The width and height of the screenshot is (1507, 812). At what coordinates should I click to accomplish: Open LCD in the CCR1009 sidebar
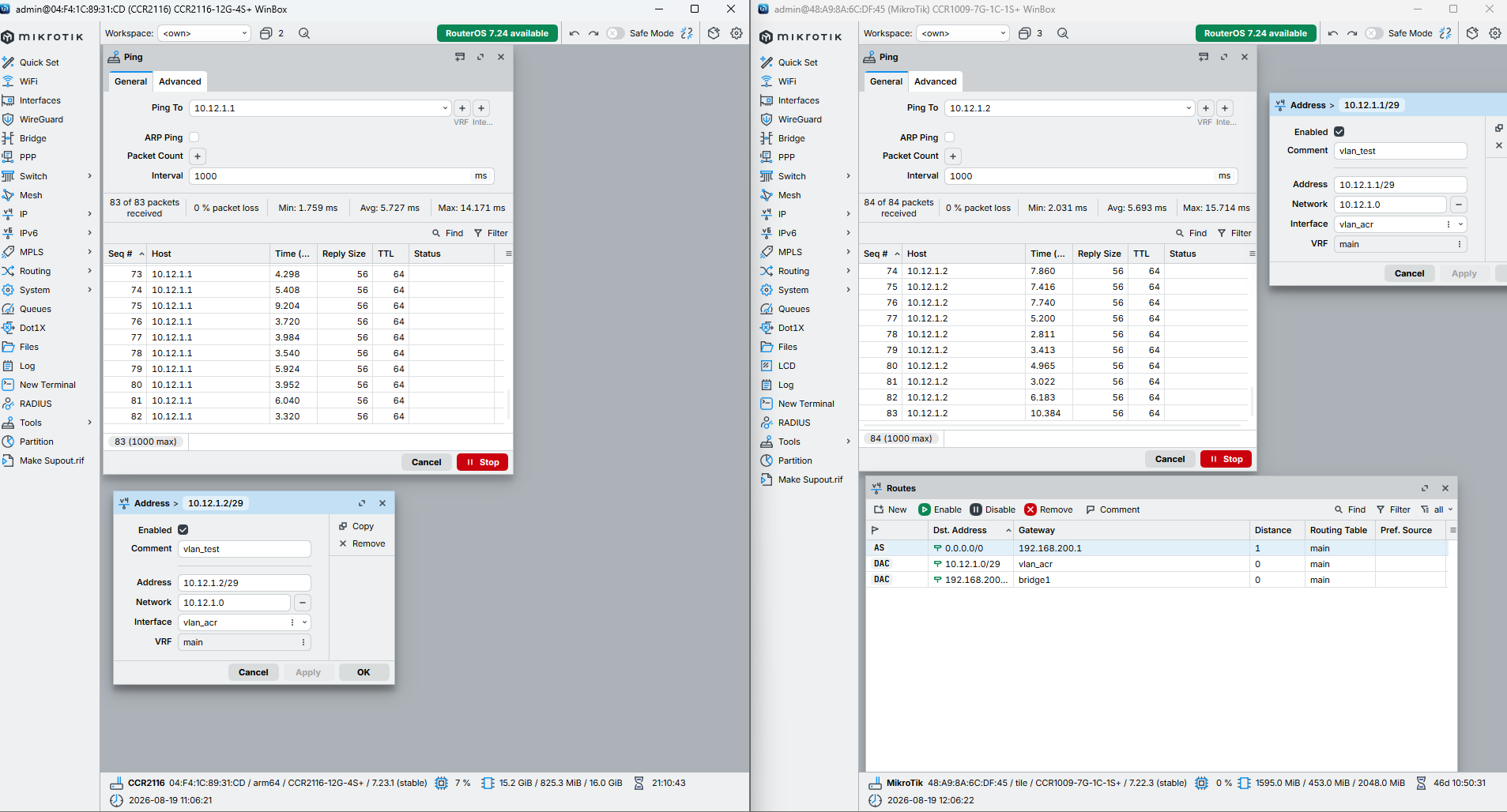pos(786,366)
